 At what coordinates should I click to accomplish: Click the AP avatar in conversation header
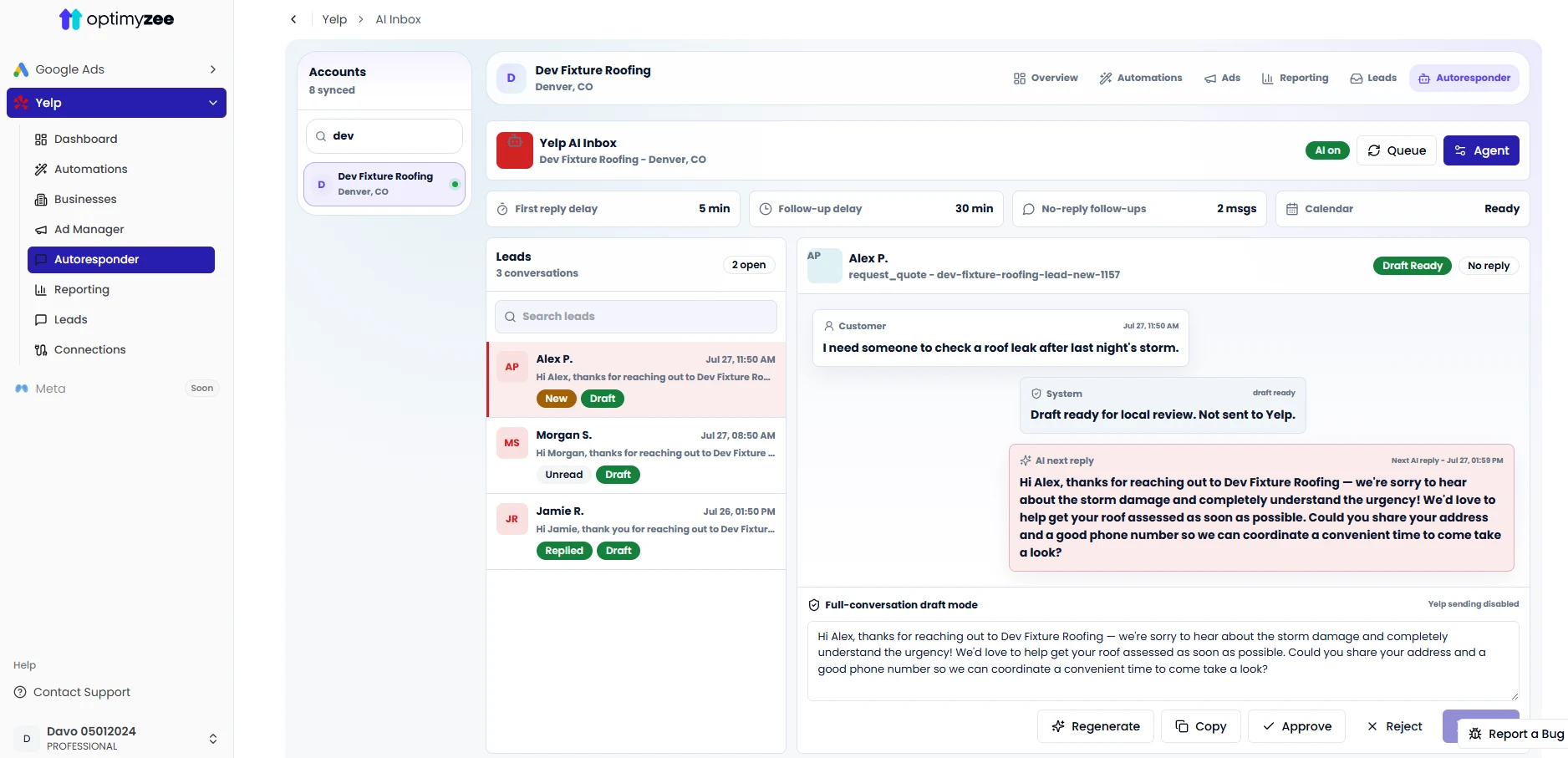[x=824, y=266]
